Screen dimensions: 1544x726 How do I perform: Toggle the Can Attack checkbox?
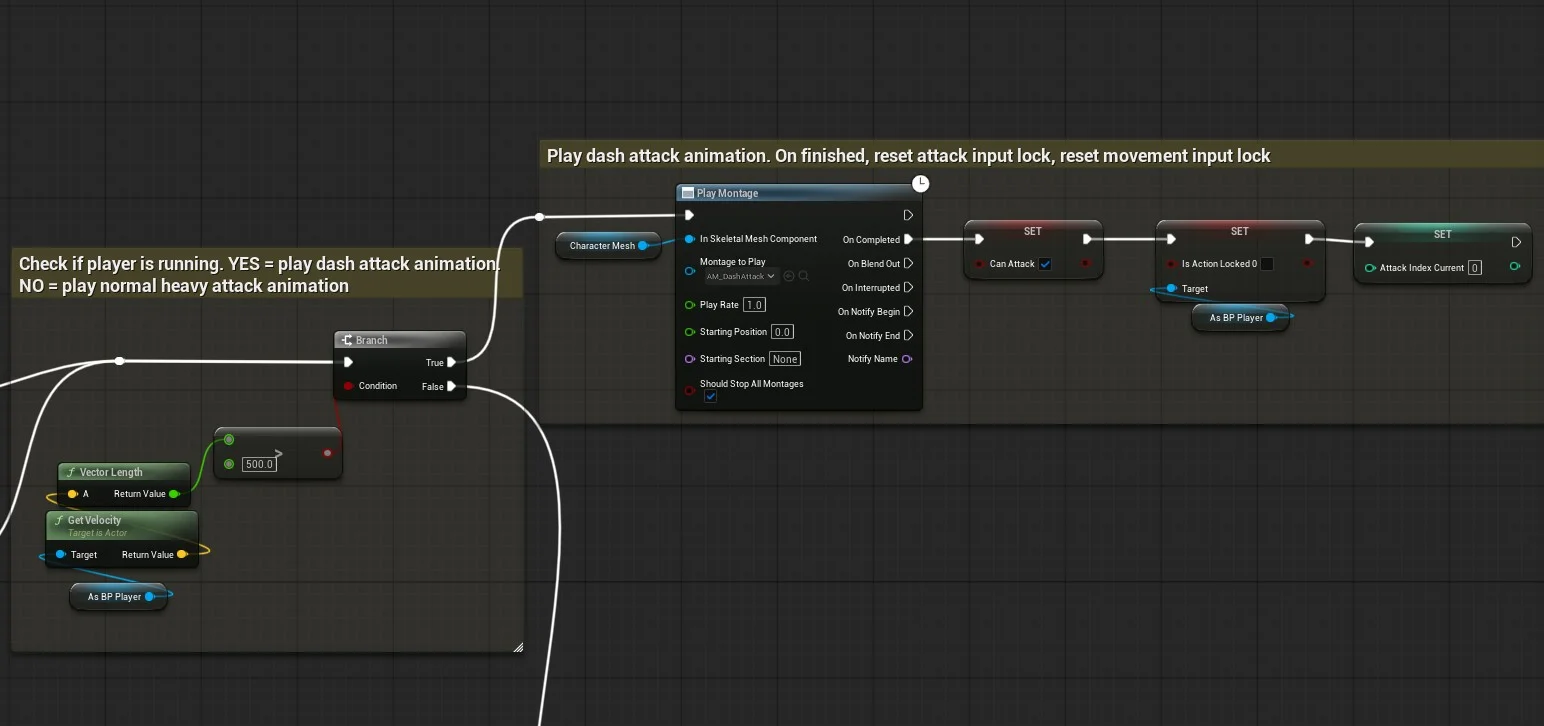[x=1045, y=264]
